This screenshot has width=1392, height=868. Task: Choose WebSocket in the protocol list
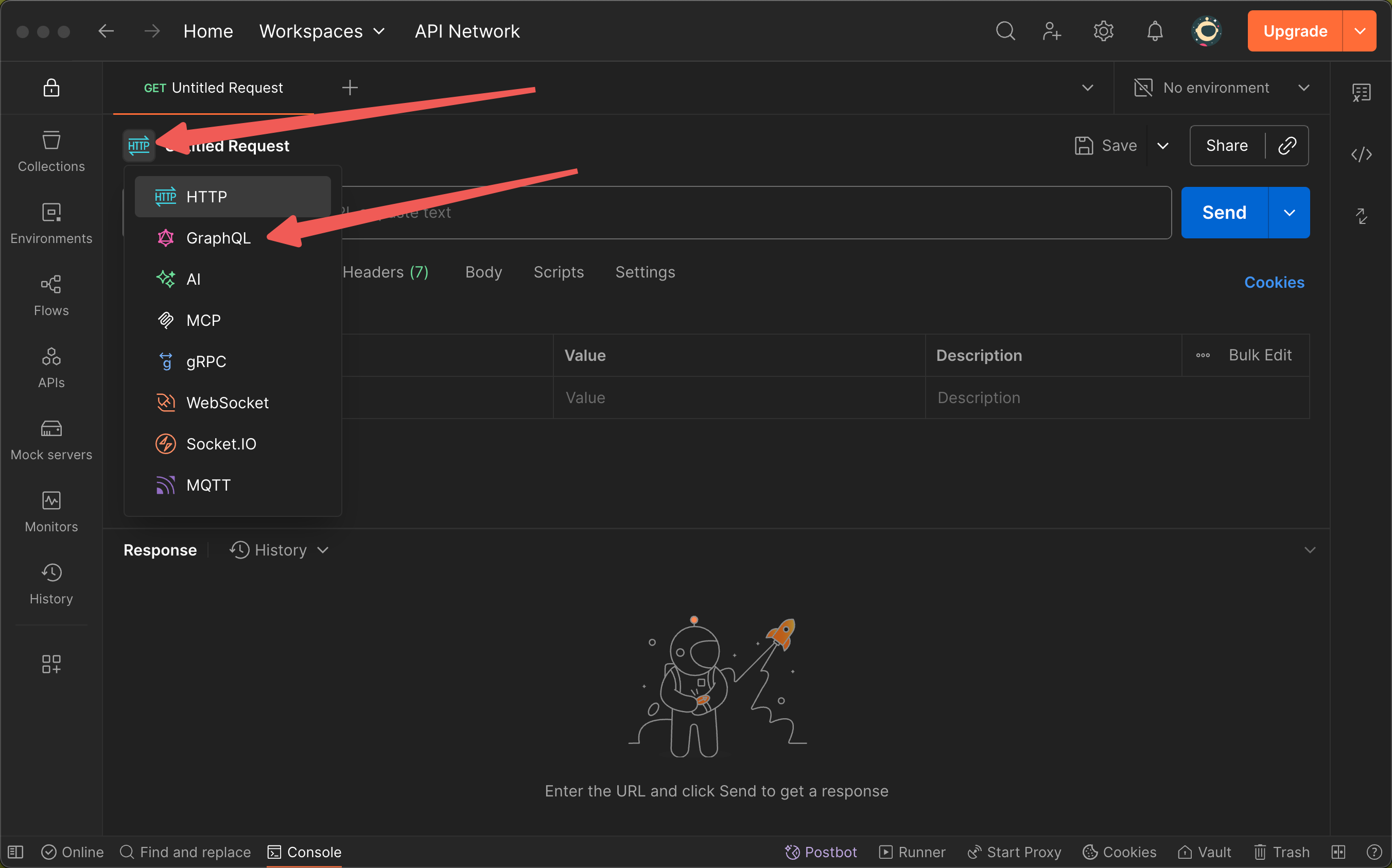tap(228, 403)
